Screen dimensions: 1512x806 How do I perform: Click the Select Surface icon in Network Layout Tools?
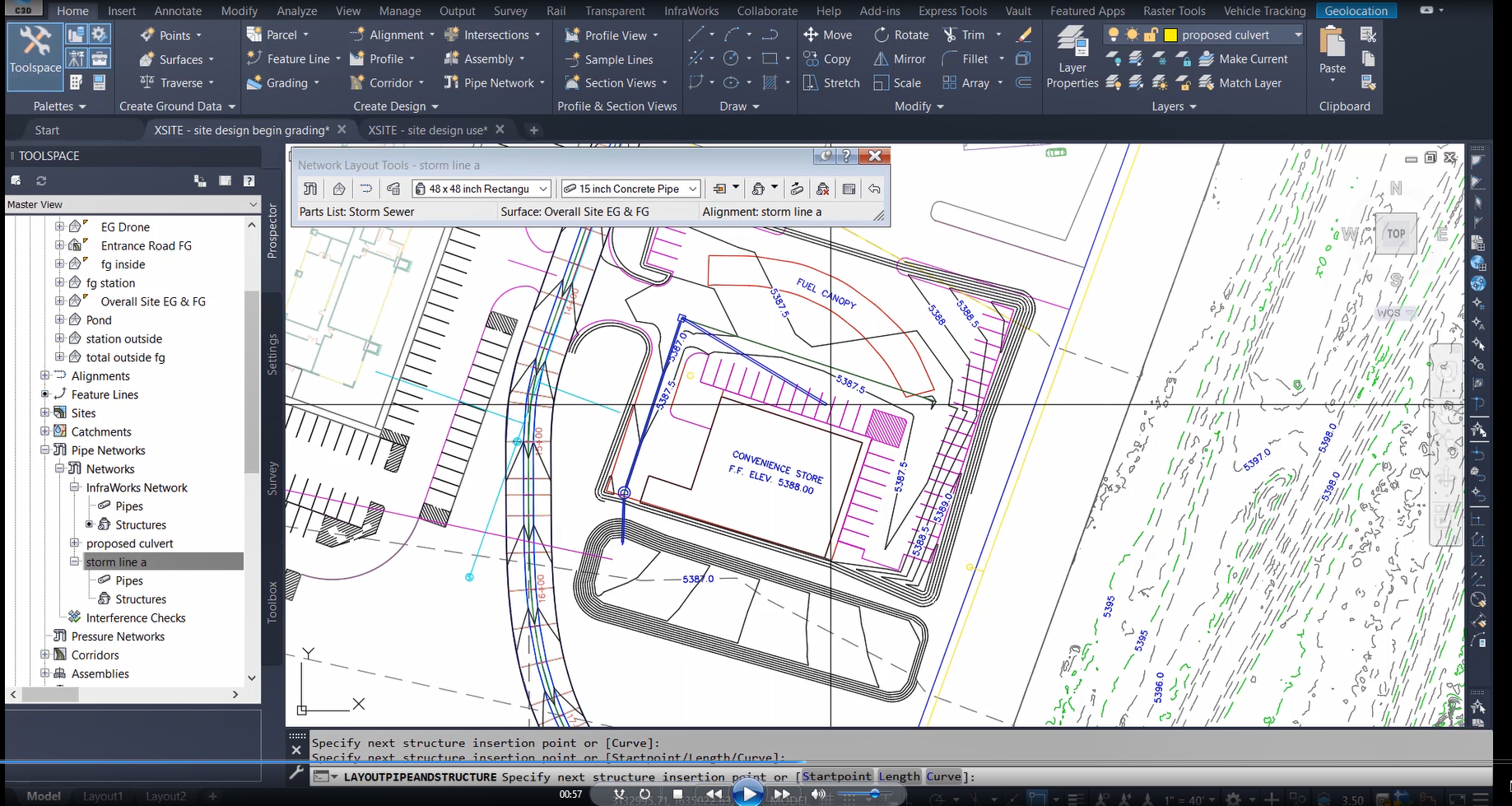click(338, 189)
